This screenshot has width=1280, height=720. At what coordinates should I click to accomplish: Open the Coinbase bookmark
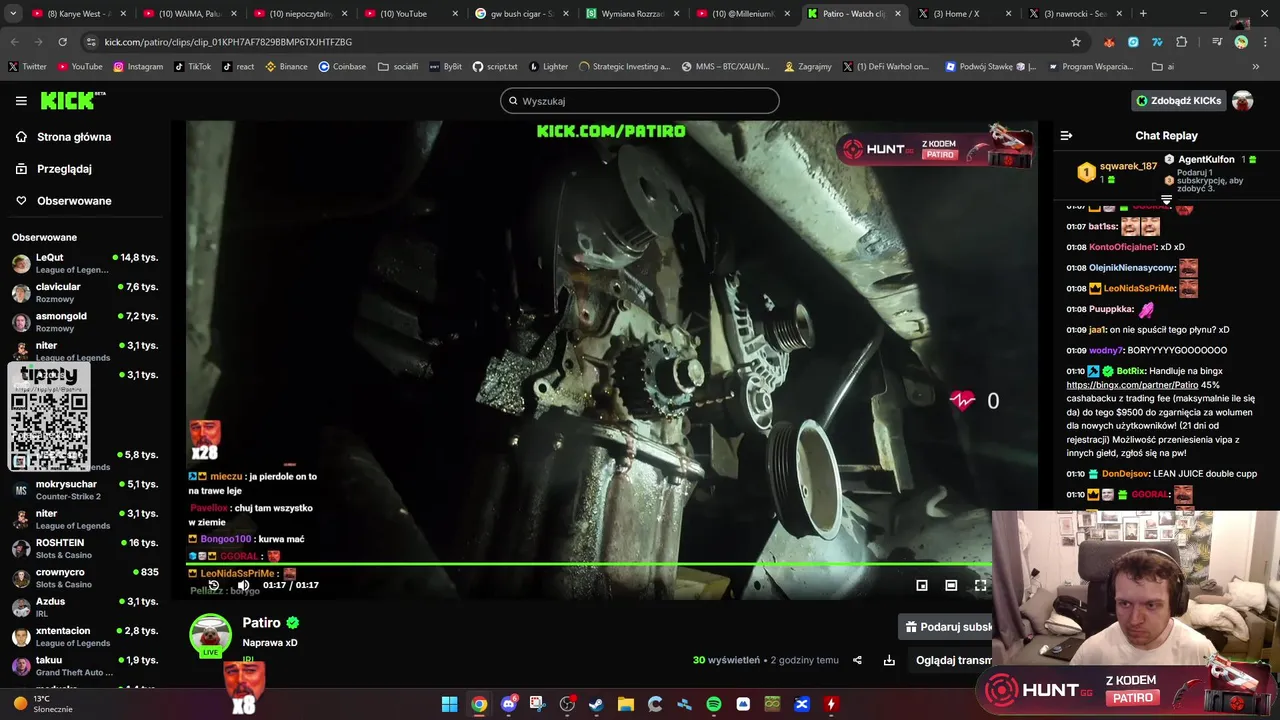coord(342,67)
